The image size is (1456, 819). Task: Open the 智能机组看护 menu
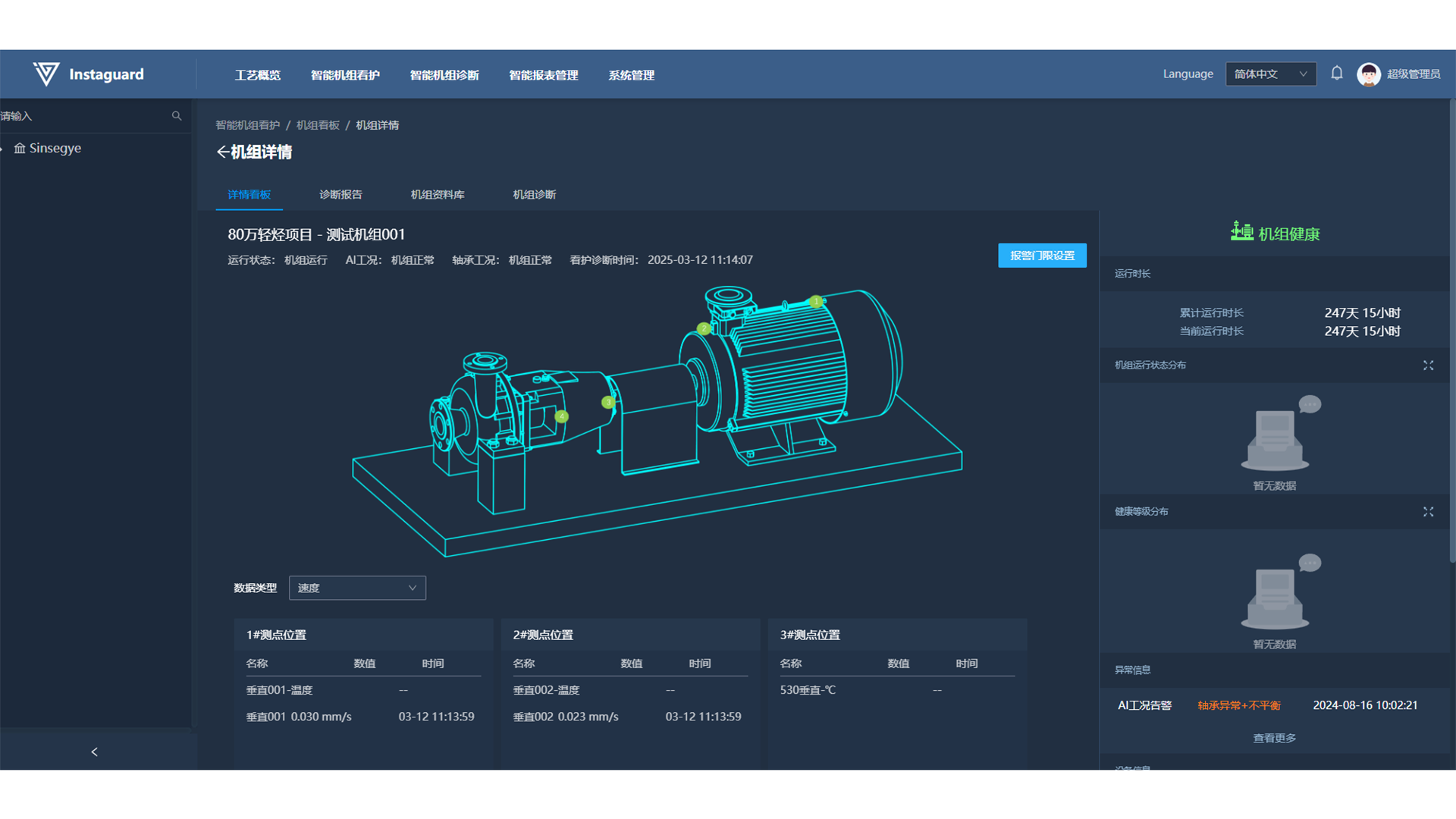point(345,75)
